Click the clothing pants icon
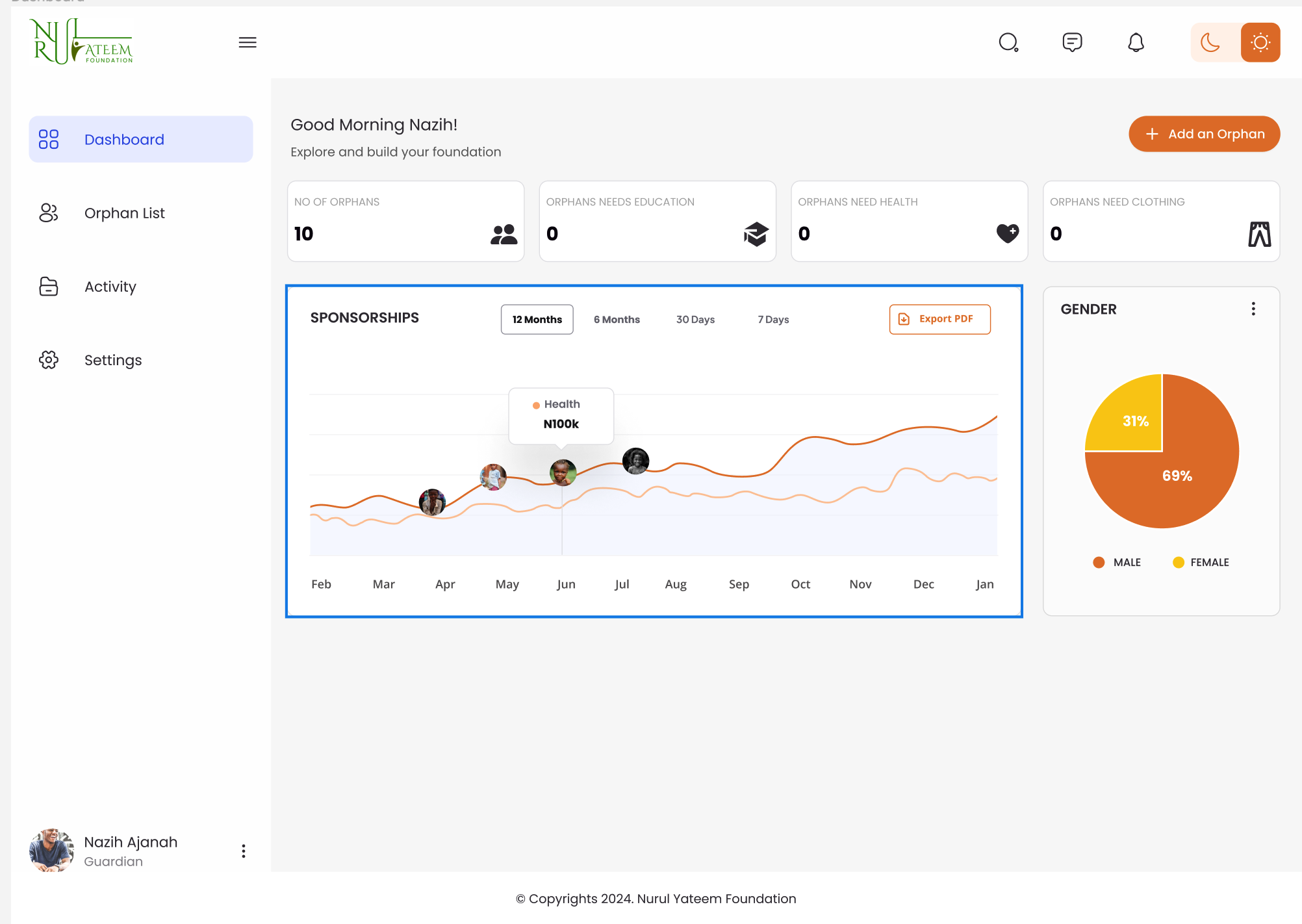Image resolution: width=1302 pixels, height=924 pixels. pyautogui.click(x=1259, y=234)
